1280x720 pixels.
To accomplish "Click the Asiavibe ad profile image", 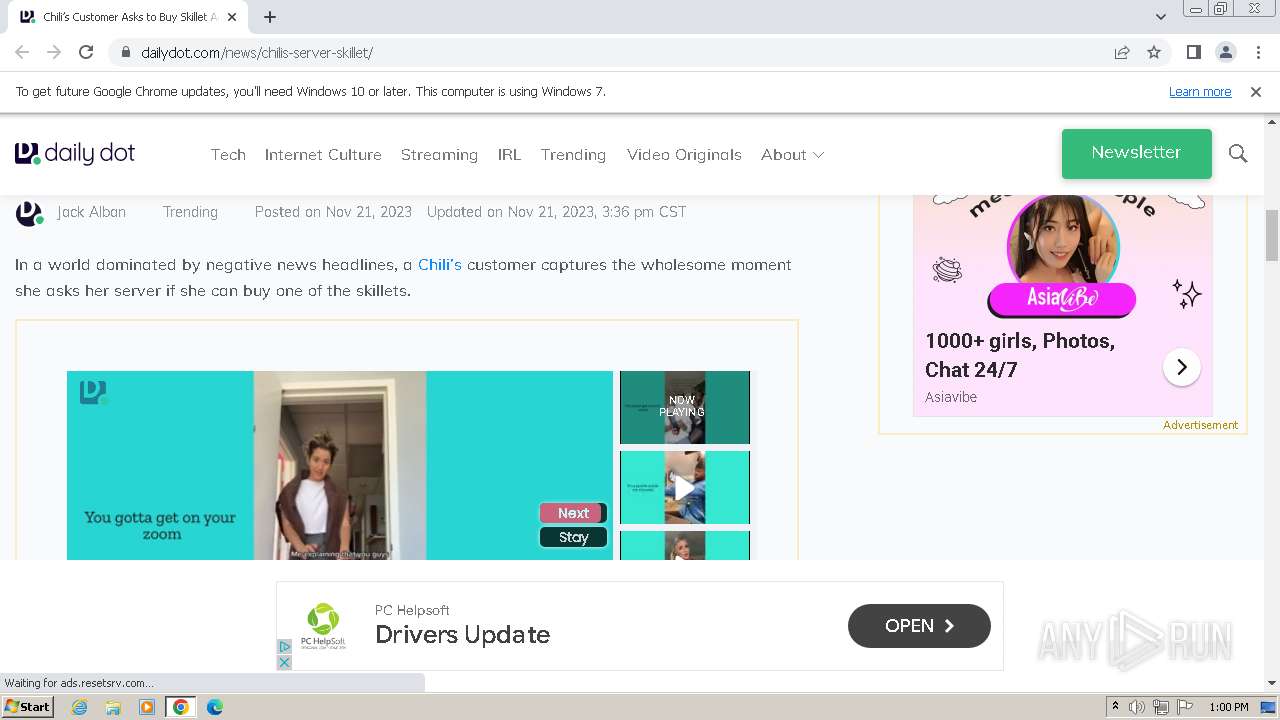I will click(1062, 245).
